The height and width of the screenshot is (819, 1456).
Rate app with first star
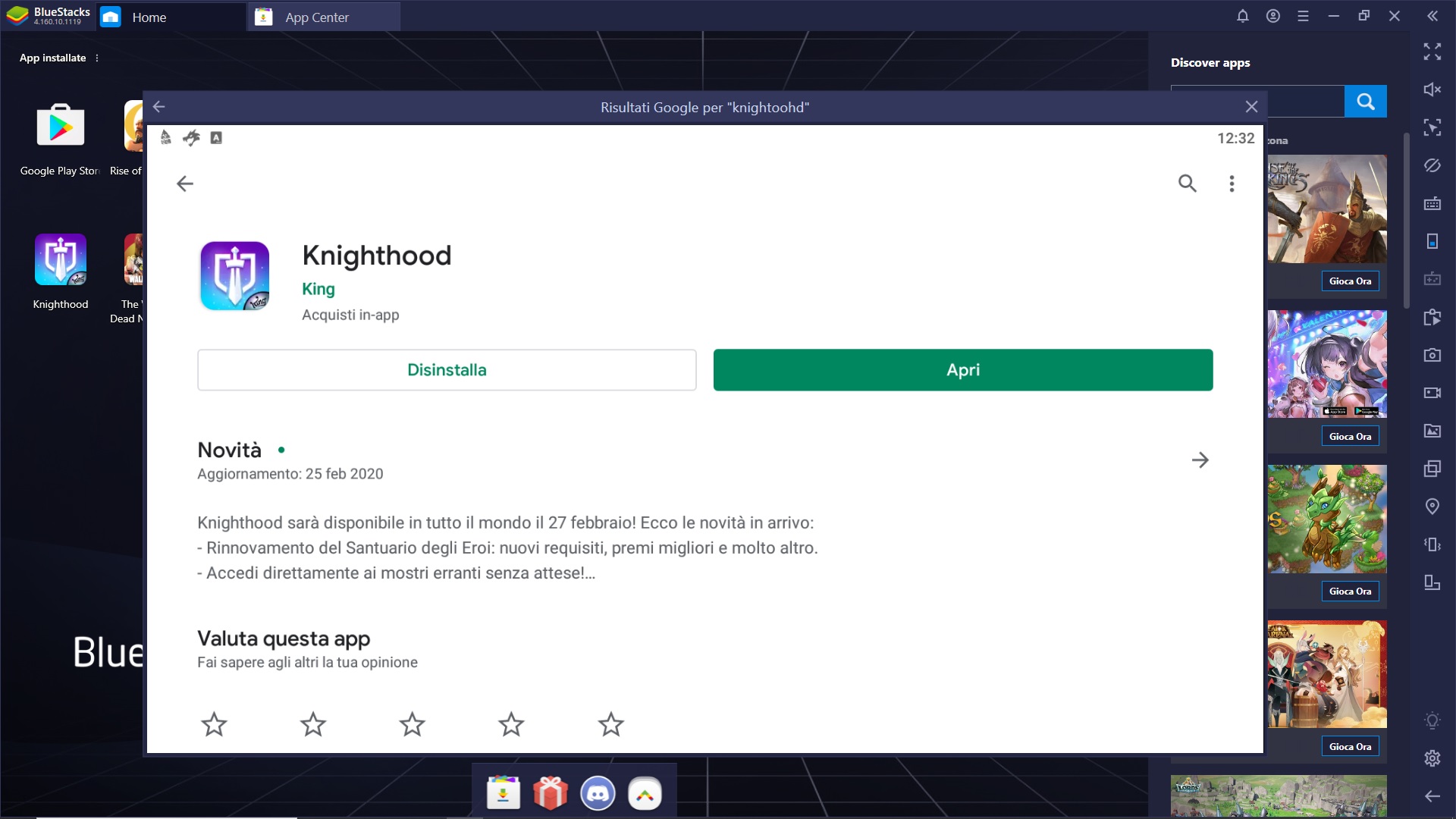(x=214, y=724)
